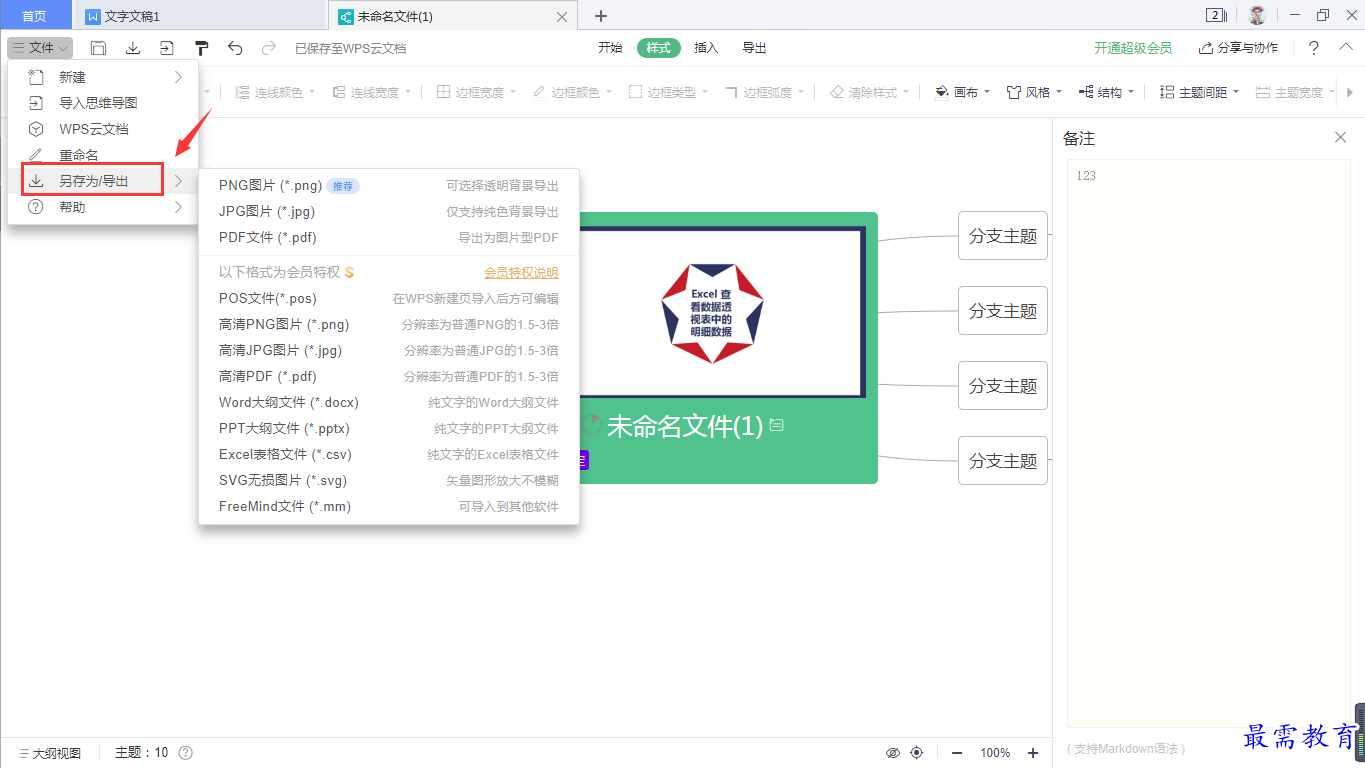Select the format painter icon
Screen dimensions: 1365x768
pyautogui.click(x=201, y=48)
